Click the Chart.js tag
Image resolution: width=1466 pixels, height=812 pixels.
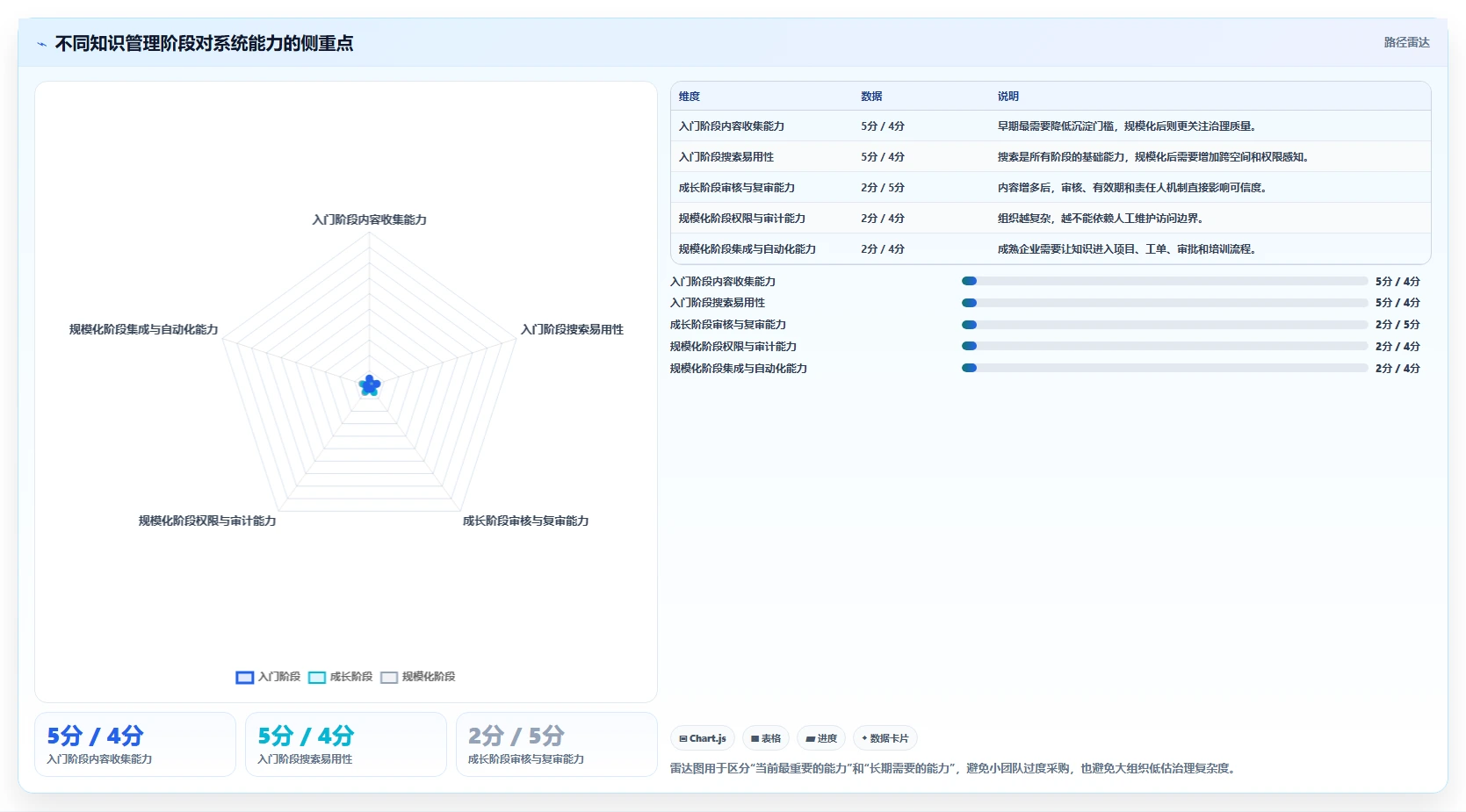point(703,738)
